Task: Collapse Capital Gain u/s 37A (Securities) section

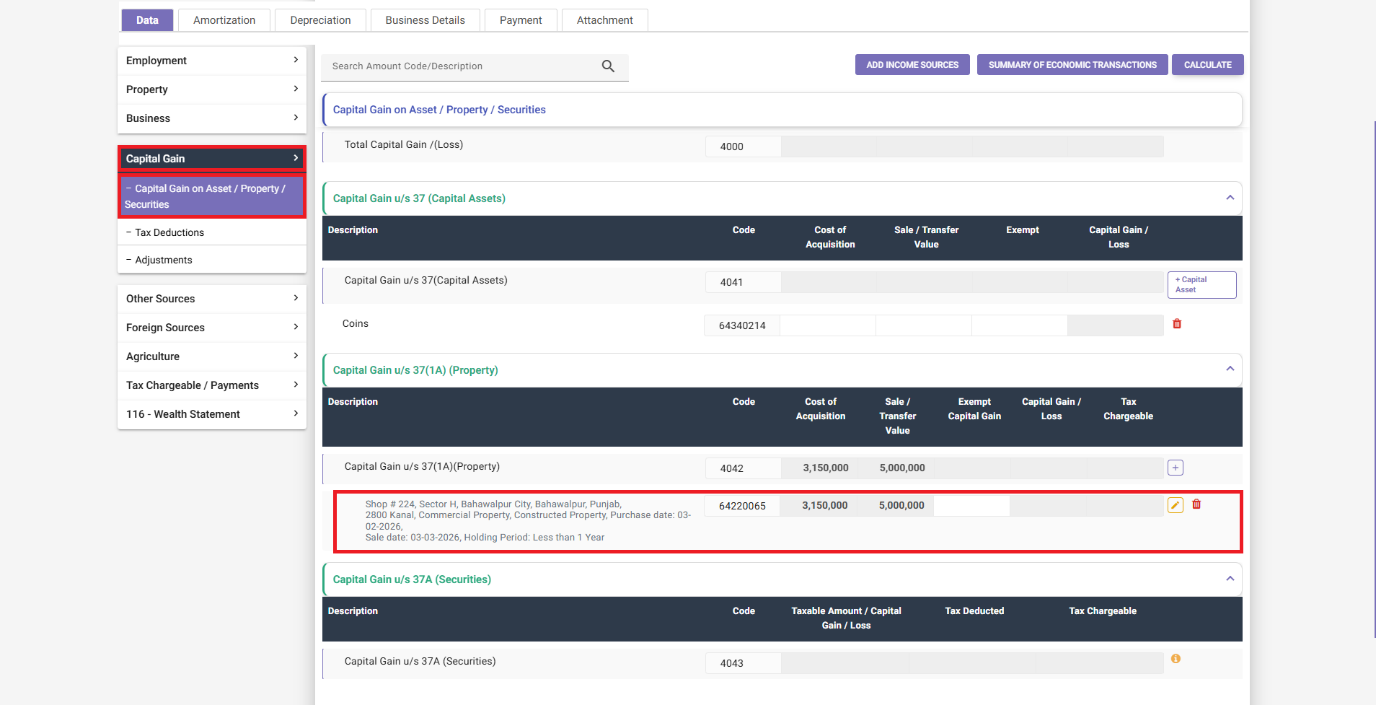Action: click(1230, 579)
